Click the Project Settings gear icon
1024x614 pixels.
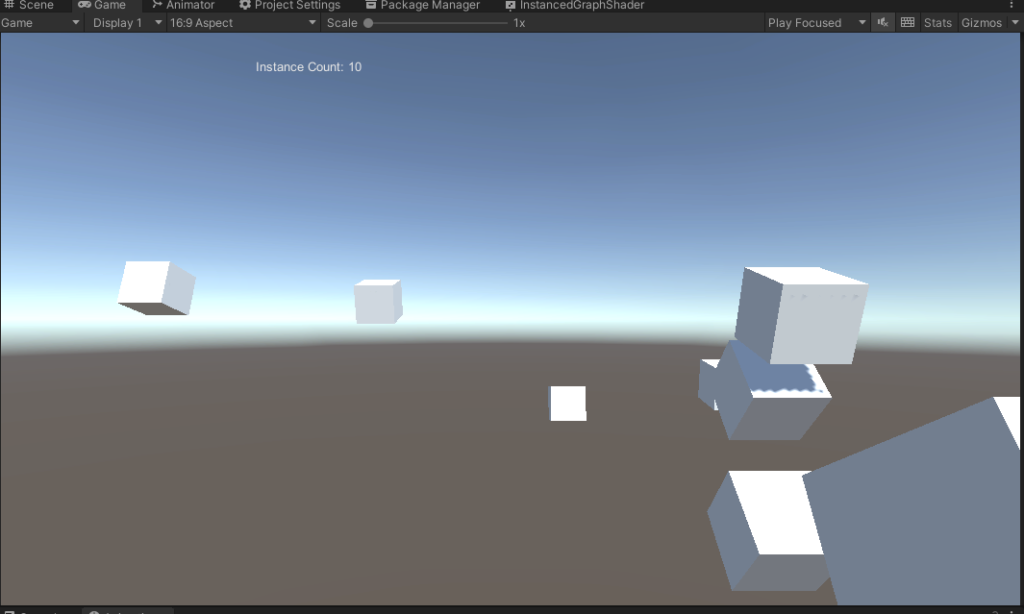245,5
